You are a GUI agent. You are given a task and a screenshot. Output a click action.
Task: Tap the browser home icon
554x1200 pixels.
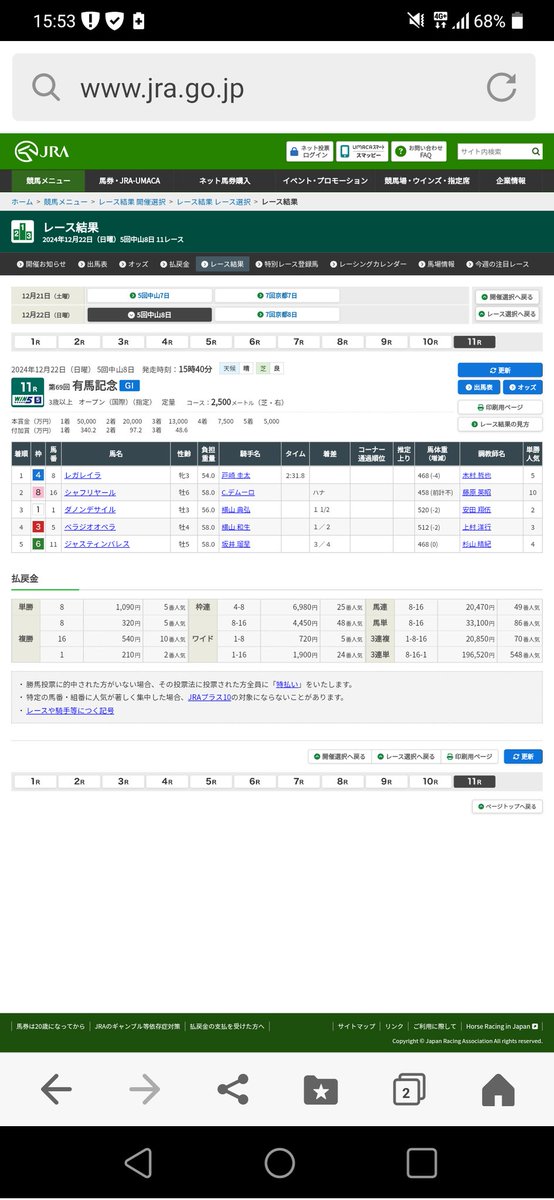point(497,1089)
